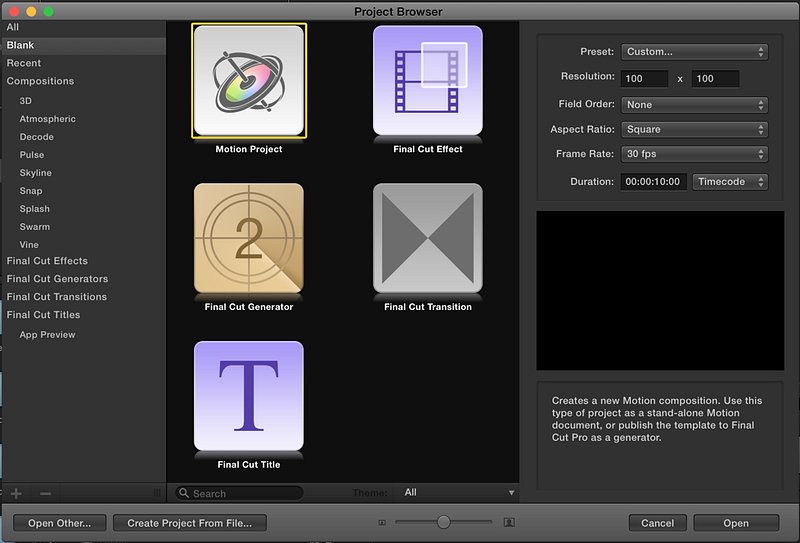Click the yellow minimize window button

click(x=31, y=11)
